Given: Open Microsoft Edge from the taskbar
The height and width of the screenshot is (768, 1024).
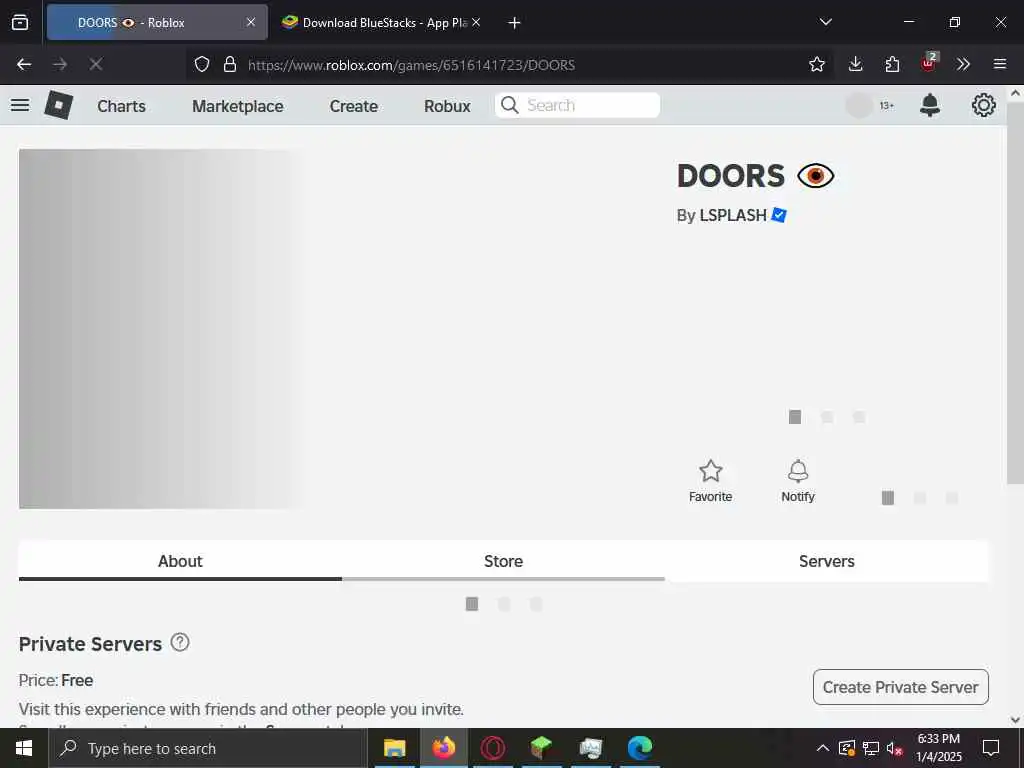Looking at the screenshot, I should coord(640,748).
